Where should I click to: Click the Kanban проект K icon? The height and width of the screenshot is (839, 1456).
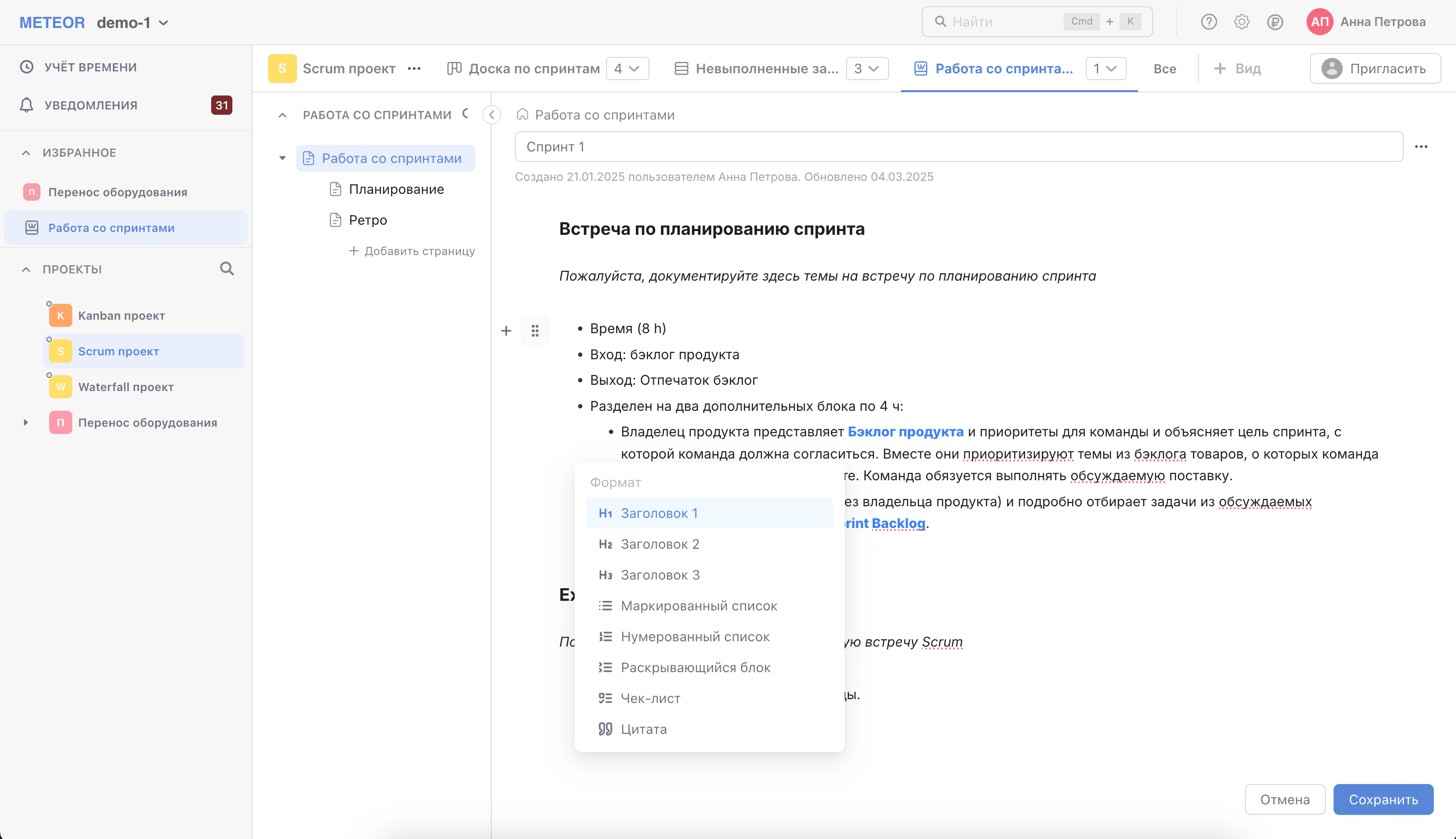tap(60, 315)
